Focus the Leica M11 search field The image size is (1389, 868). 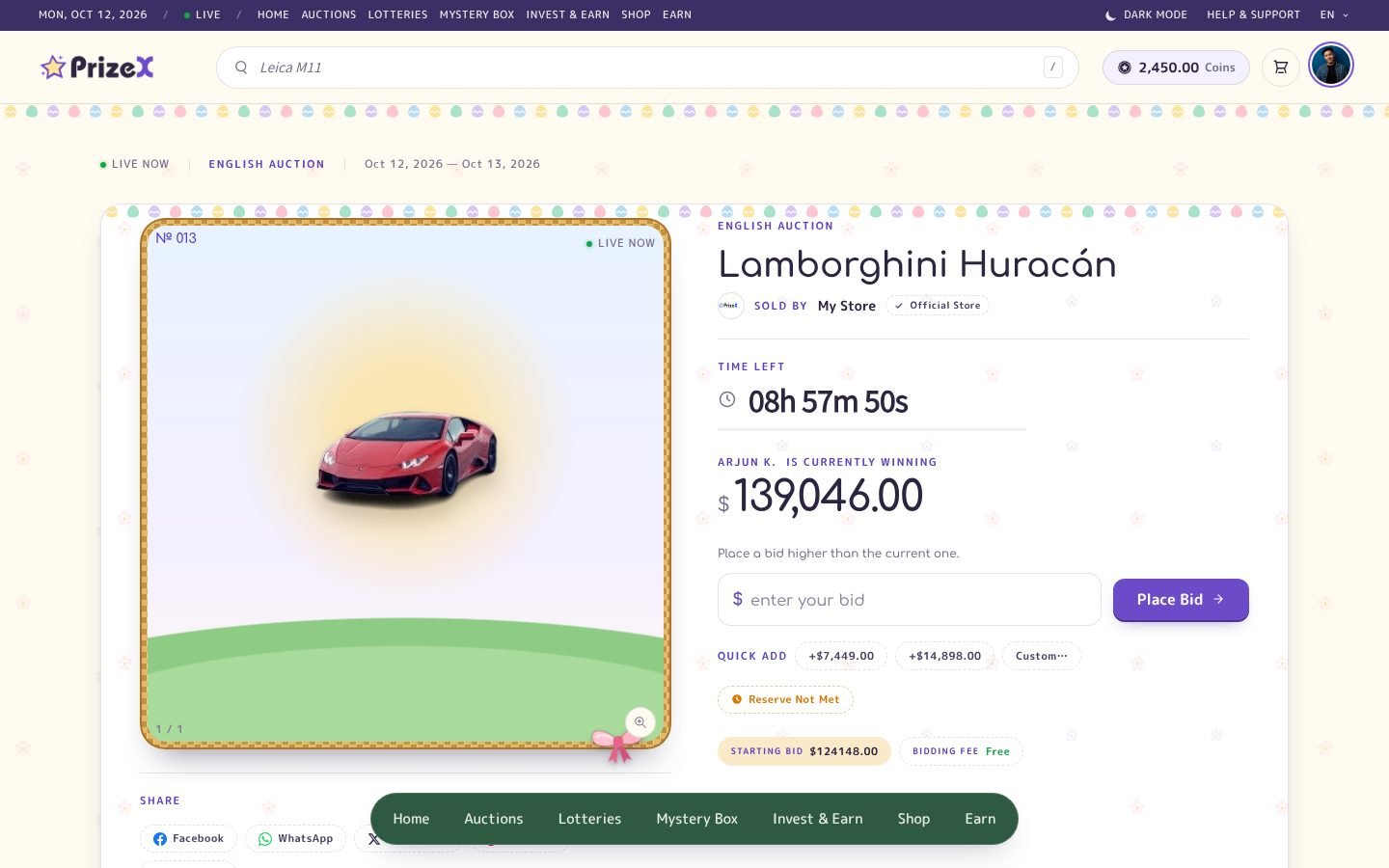(x=647, y=68)
